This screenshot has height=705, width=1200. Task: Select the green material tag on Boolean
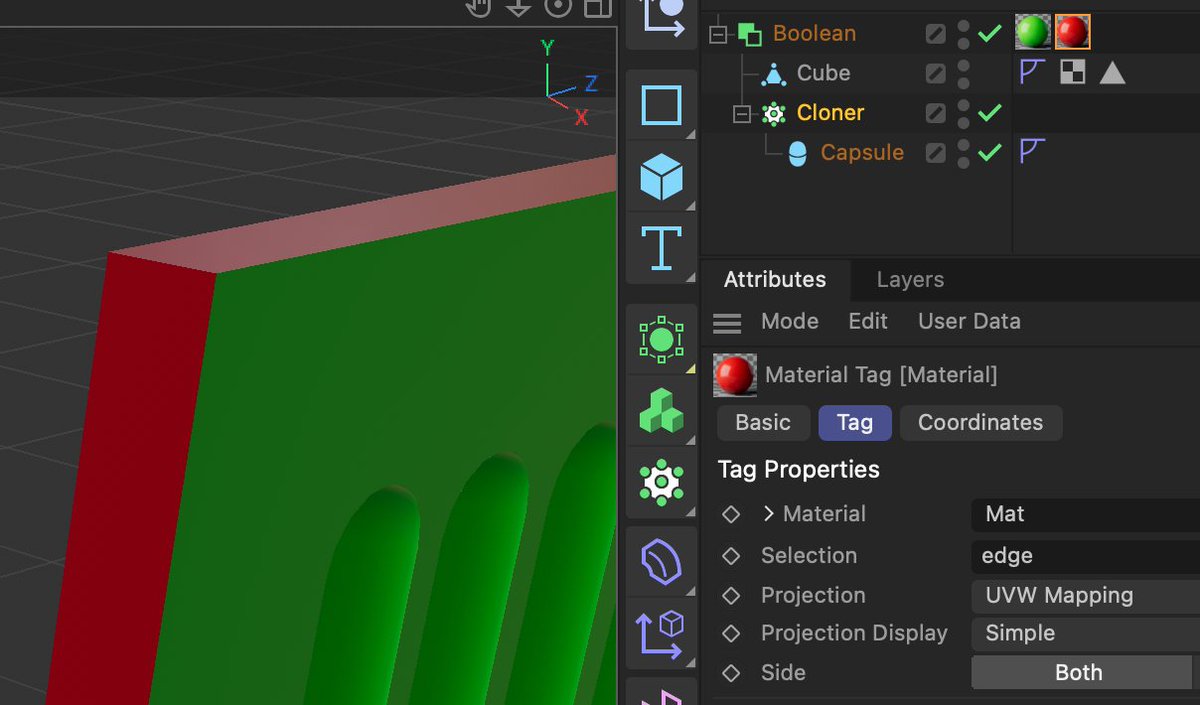click(1033, 32)
